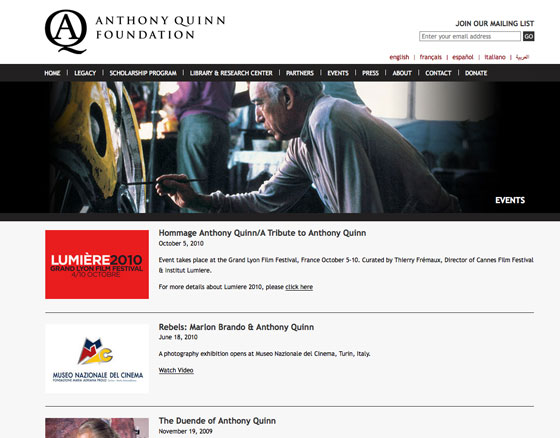Open the Watch Video link
This screenshot has height=438, width=560.
click(x=176, y=370)
